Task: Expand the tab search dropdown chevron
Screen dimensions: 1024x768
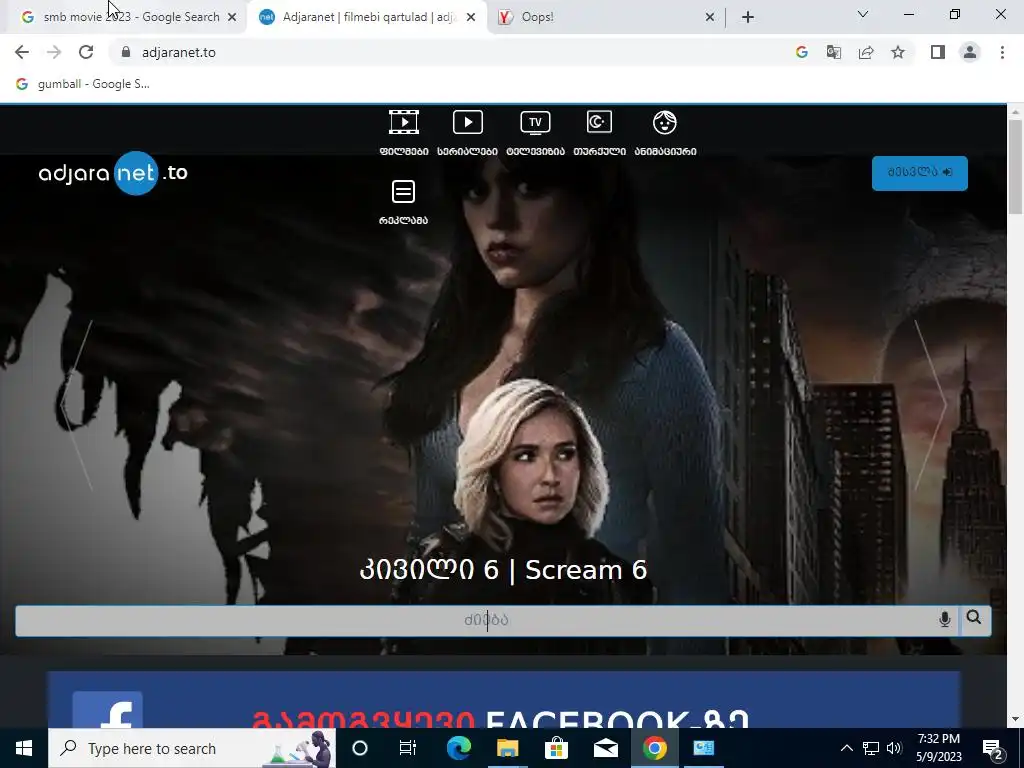Action: click(863, 14)
